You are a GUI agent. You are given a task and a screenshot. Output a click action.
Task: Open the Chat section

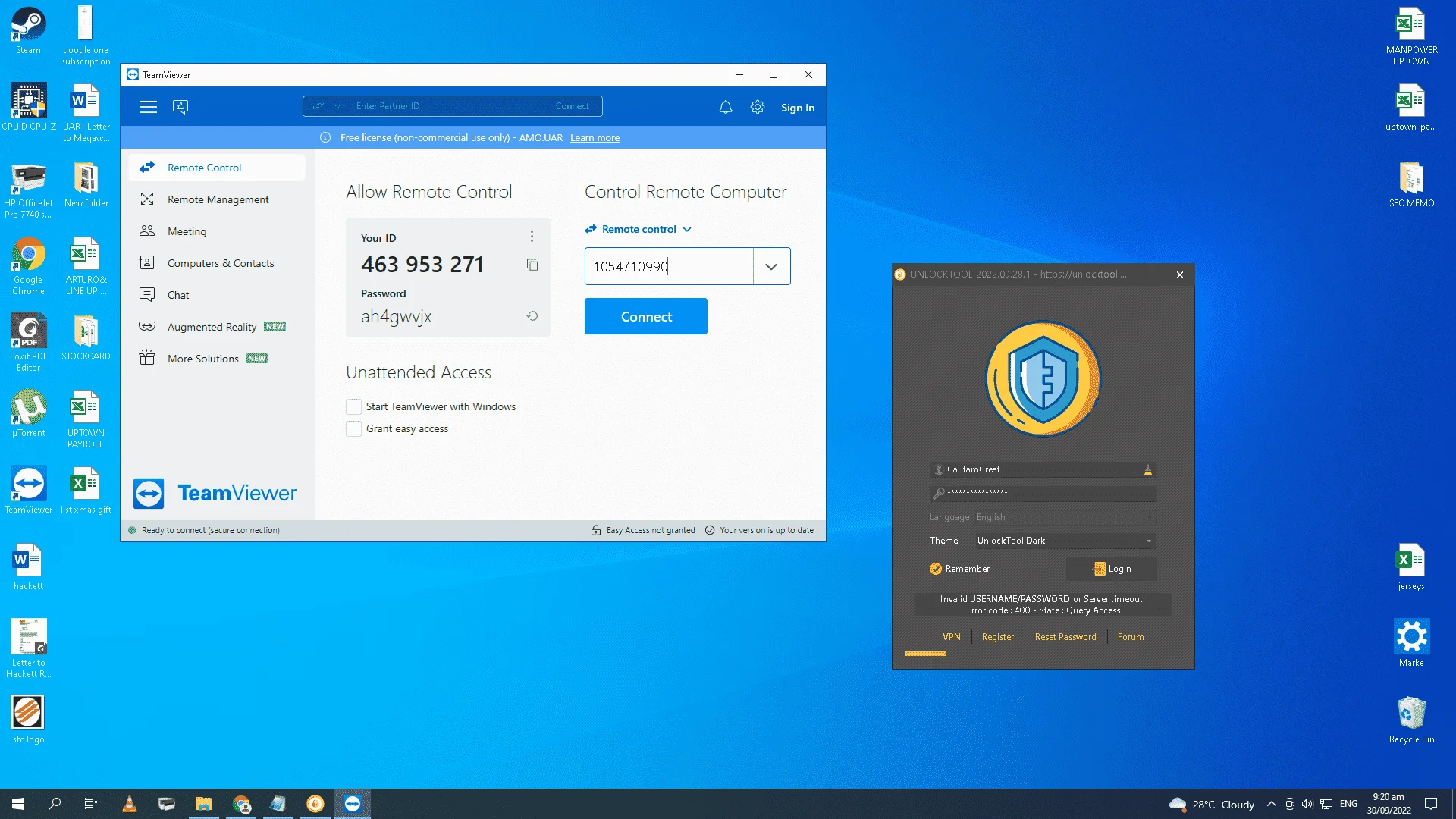coord(217,295)
